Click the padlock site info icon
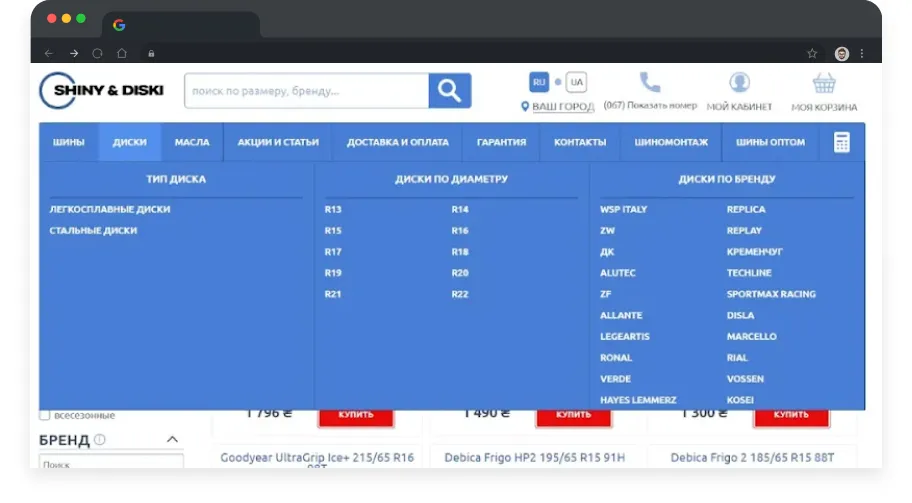This screenshot has height=503, width=912. click(151, 53)
